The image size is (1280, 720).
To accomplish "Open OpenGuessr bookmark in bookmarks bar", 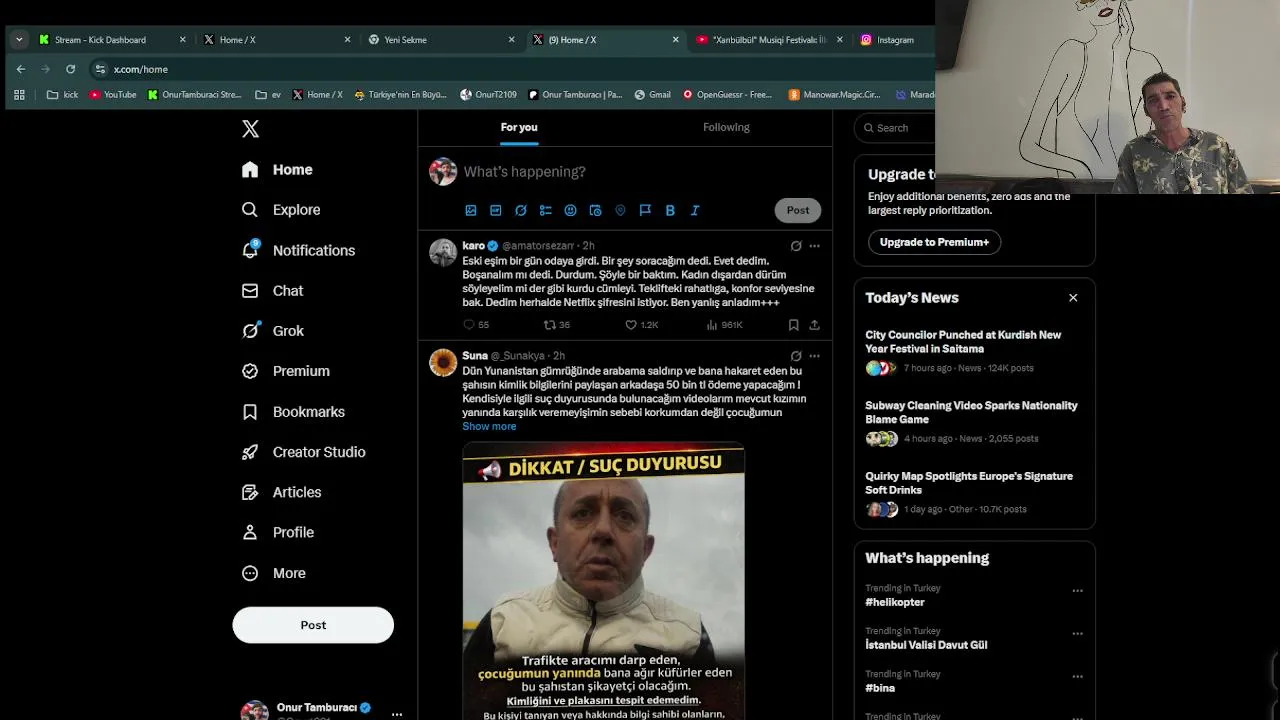I will point(727,95).
